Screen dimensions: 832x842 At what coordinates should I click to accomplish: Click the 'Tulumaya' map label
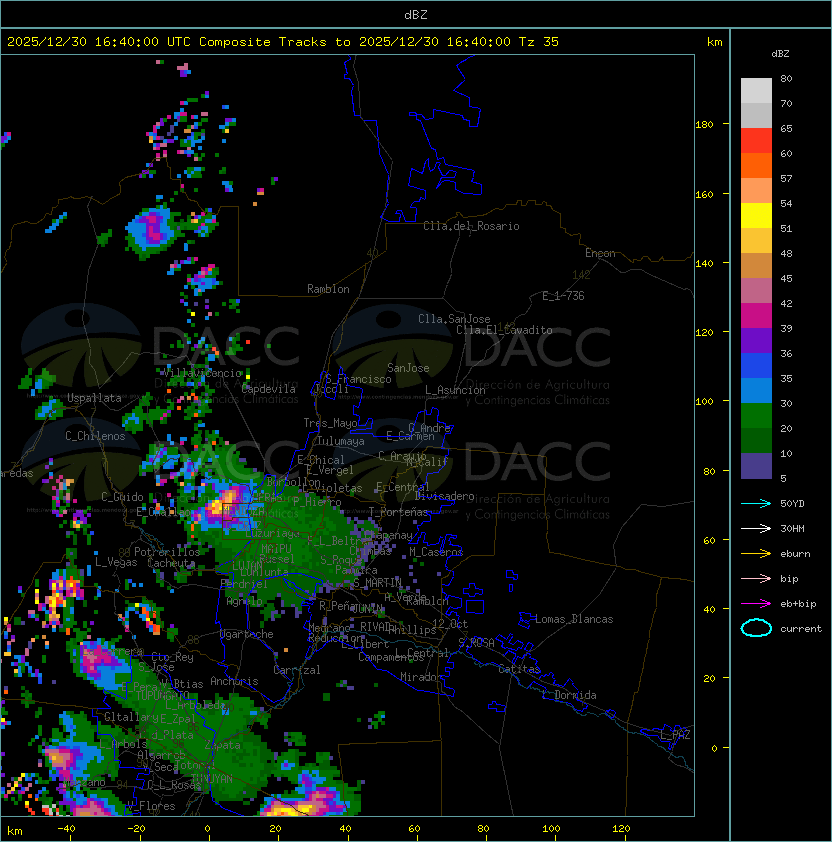tap(341, 441)
